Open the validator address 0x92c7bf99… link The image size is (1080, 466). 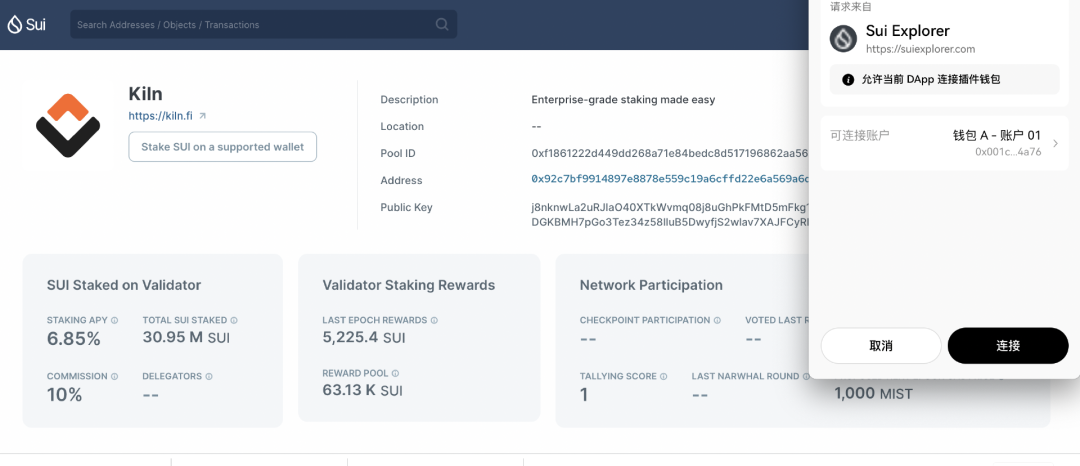point(669,180)
